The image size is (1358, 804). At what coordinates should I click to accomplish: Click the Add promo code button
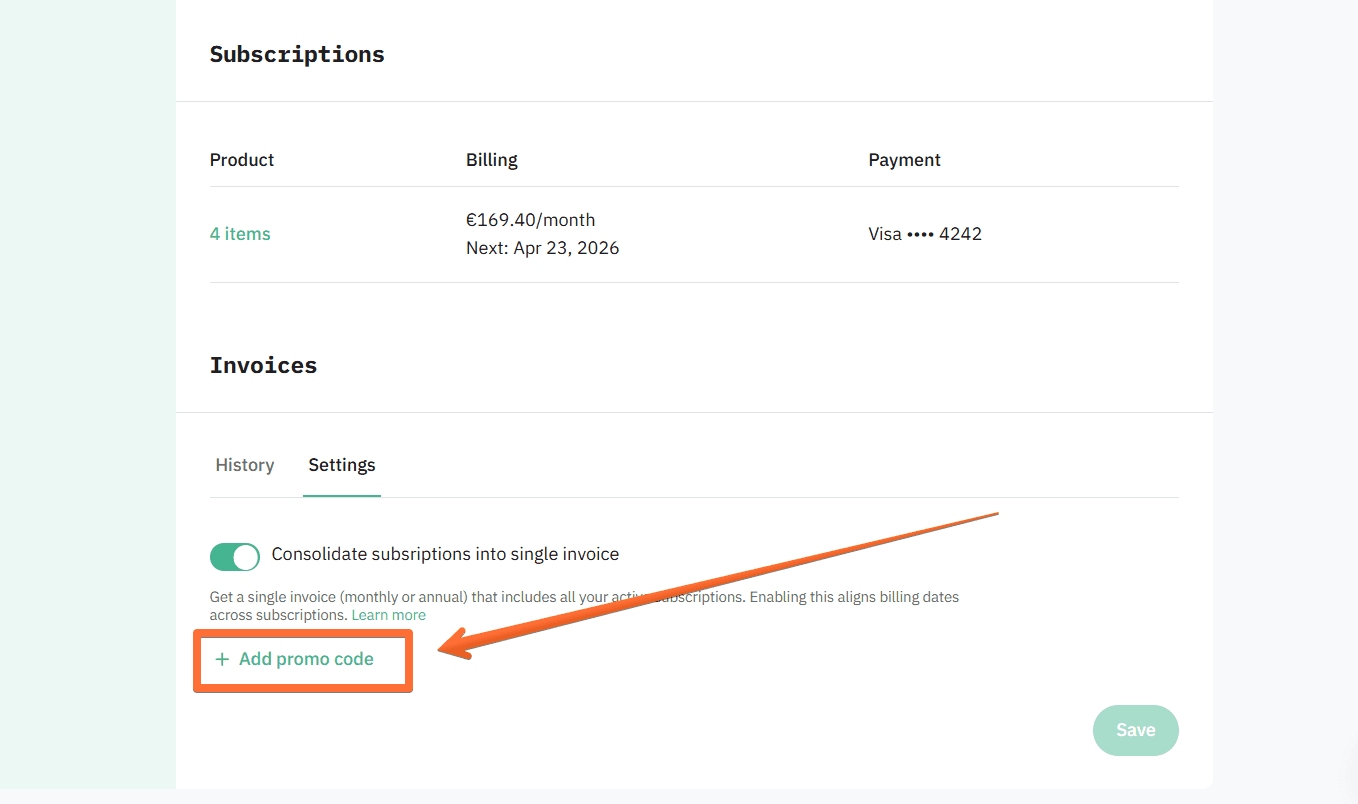[302, 659]
